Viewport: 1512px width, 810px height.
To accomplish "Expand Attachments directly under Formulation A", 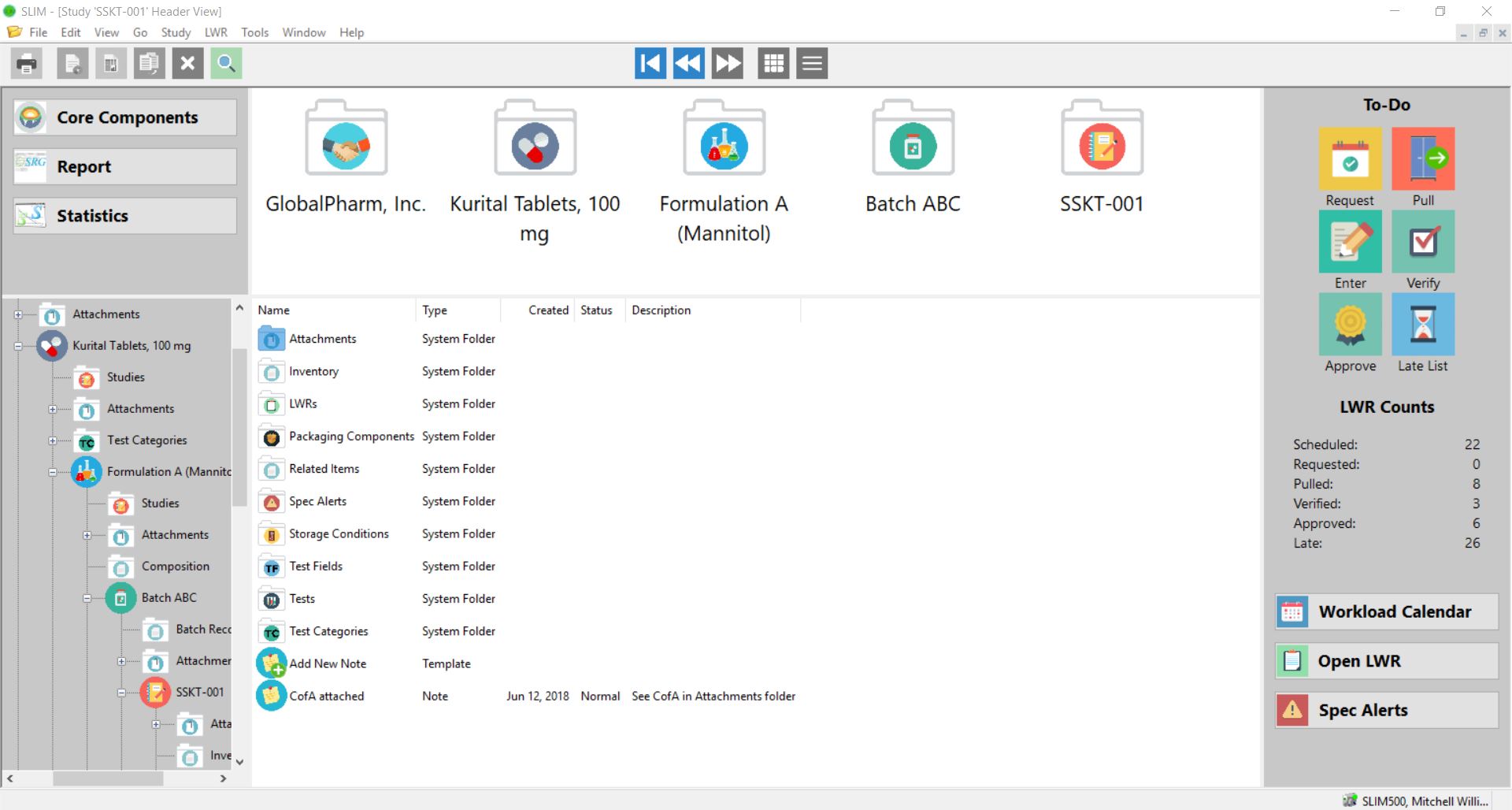I will point(87,535).
